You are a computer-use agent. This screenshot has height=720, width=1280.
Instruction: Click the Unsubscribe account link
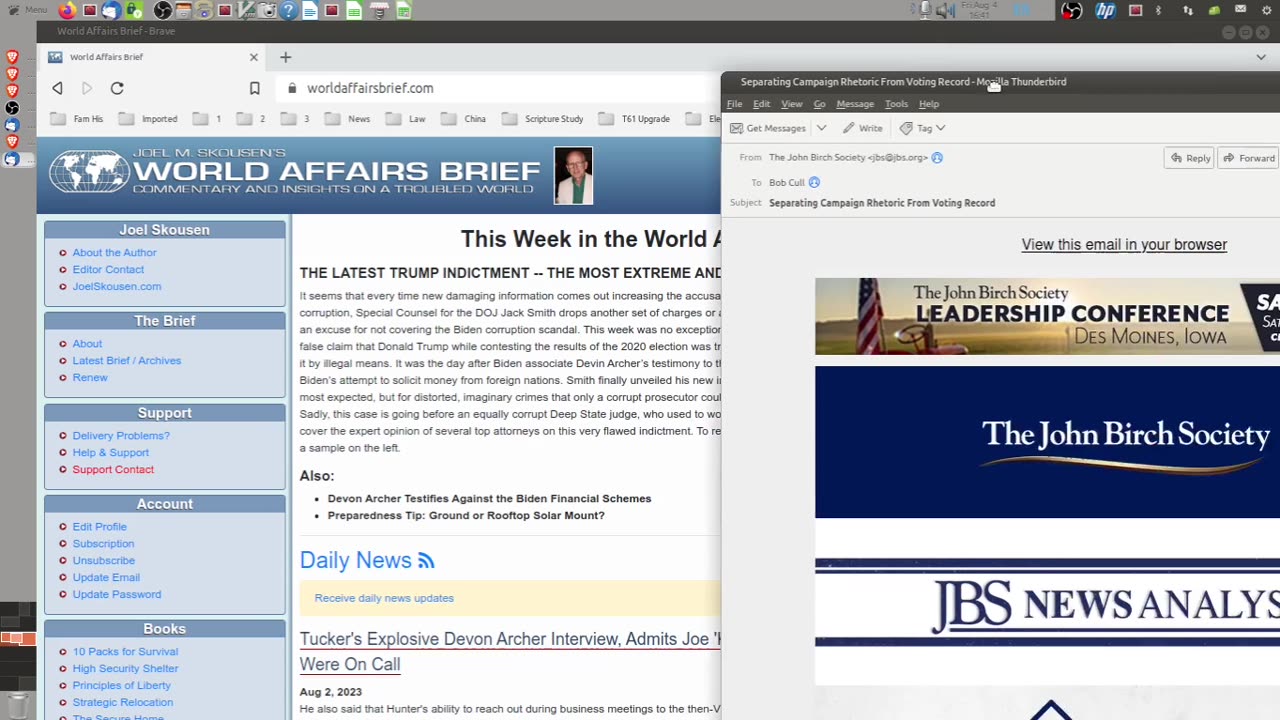tap(103, 561)
